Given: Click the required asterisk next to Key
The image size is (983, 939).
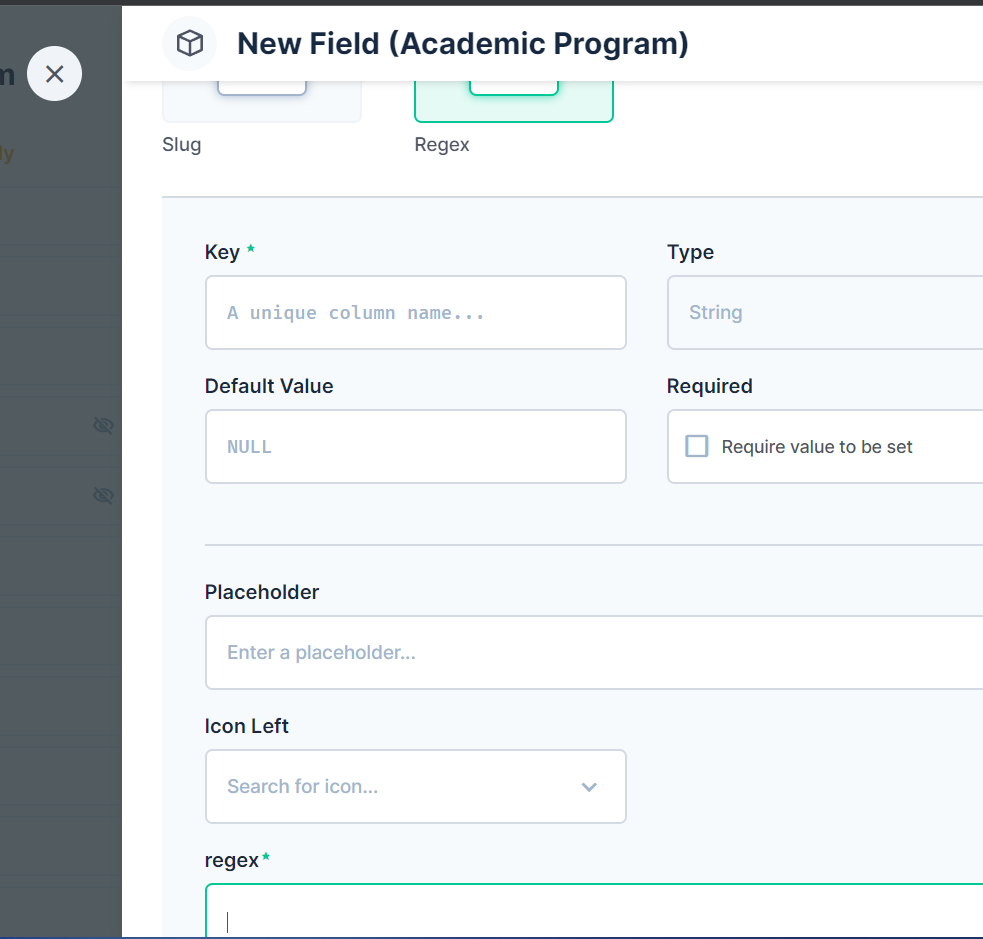Looking at the screenshot, I should coord(248,251).
